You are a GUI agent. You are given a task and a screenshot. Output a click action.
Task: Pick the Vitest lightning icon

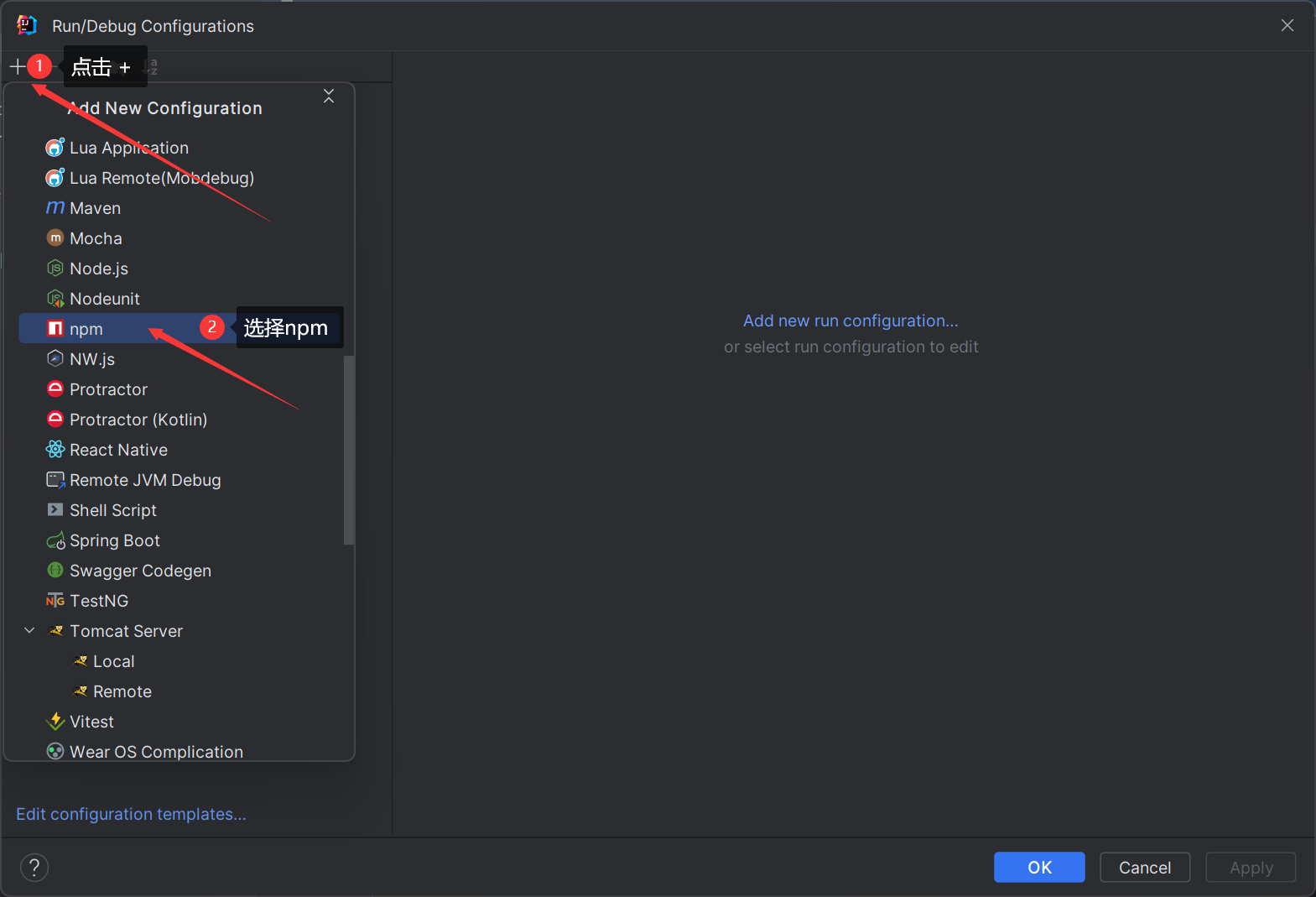[55, 722]
